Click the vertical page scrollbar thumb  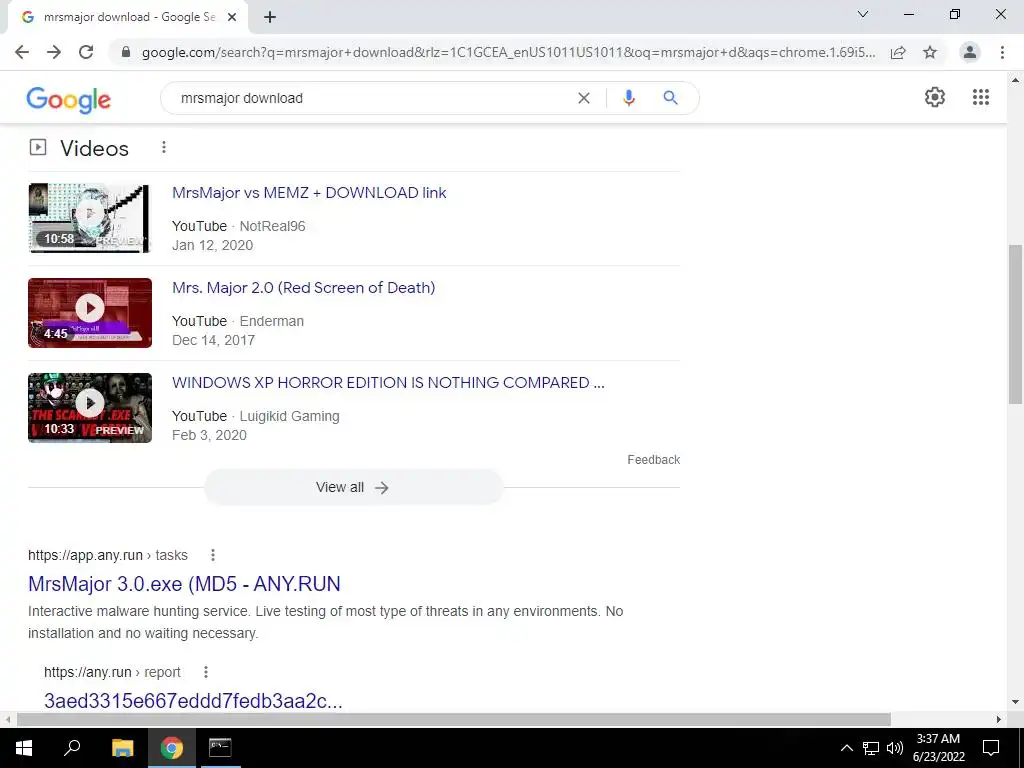click(x=1015, y=325)
